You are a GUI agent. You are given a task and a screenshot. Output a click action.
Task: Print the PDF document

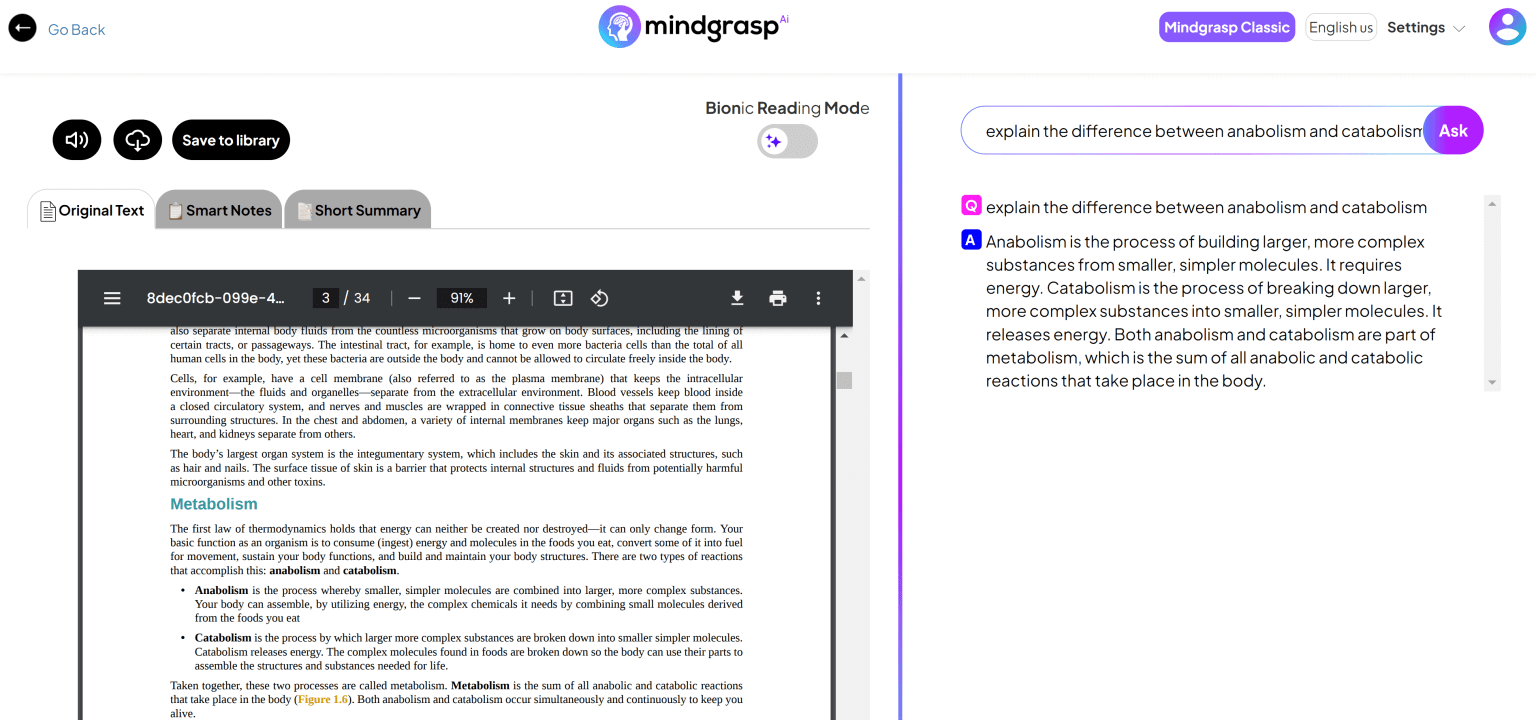[x=778, y=297]
